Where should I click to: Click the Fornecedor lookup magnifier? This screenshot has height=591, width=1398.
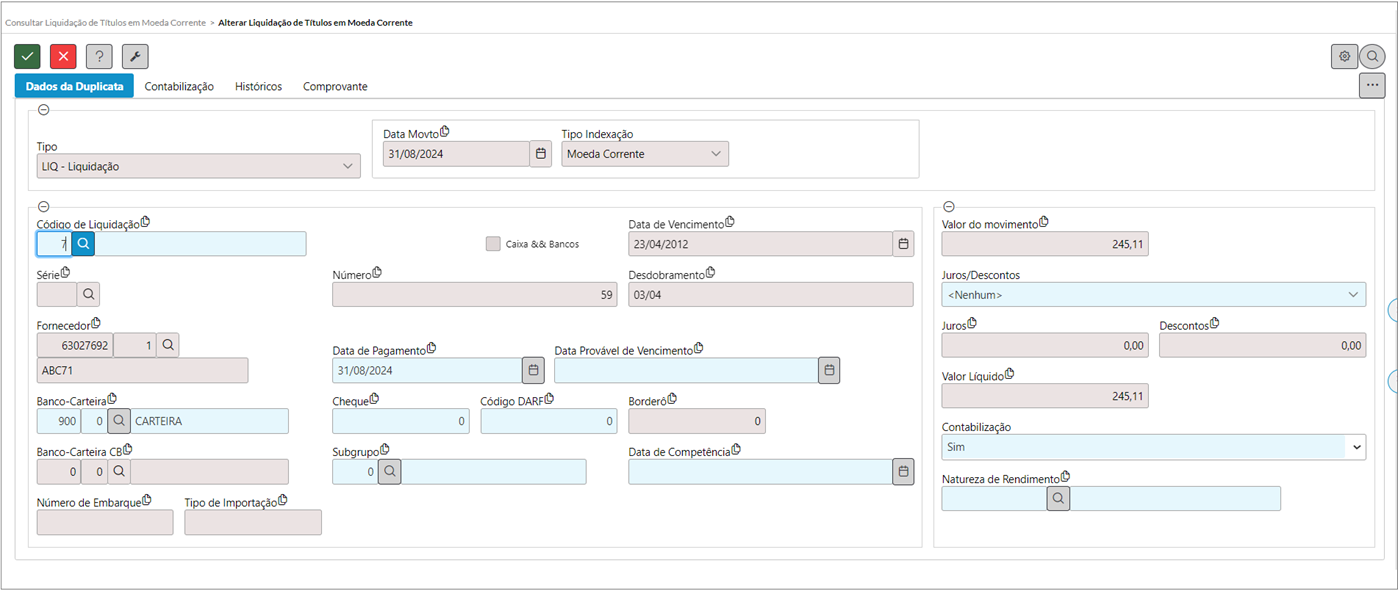(168, 345)
